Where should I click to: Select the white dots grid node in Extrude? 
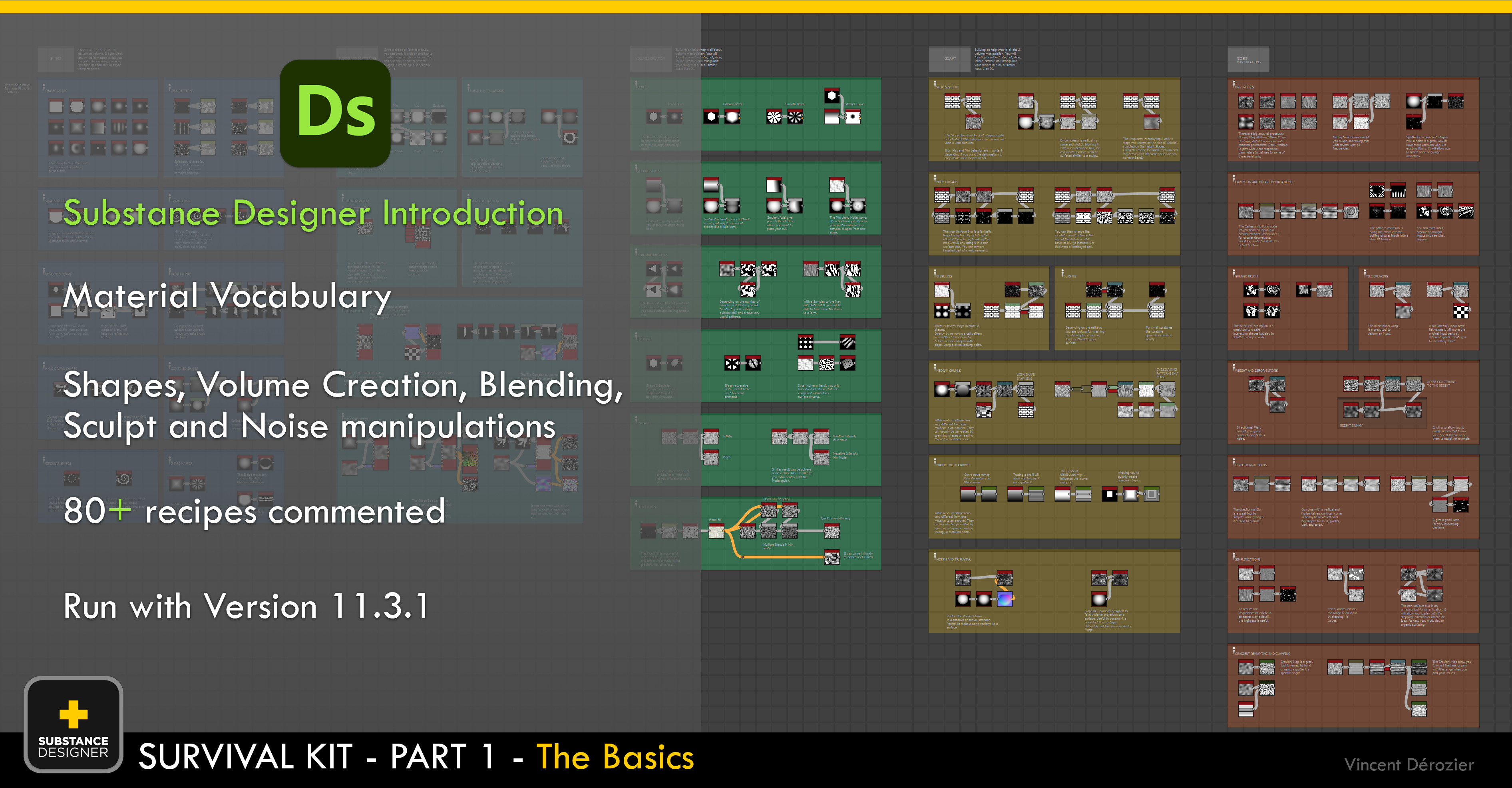(805, 342)
